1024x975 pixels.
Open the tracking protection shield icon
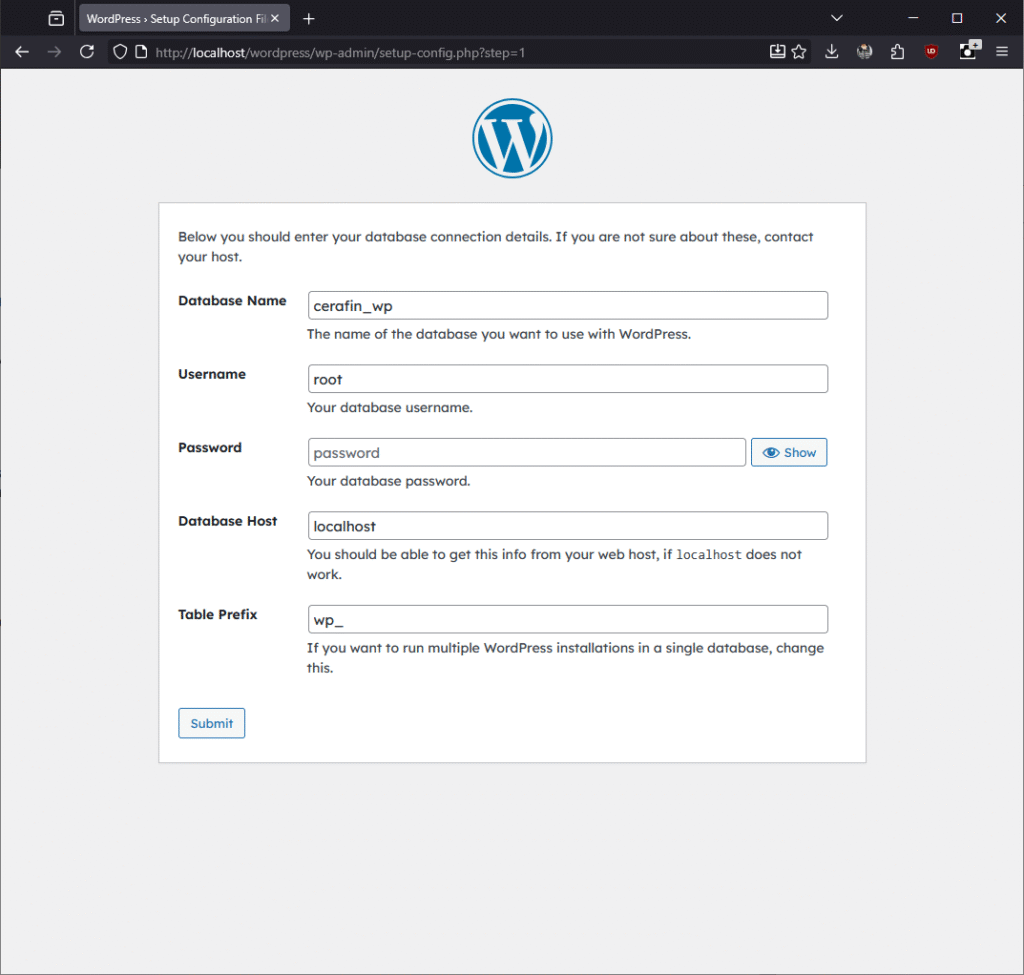[x=120, y=52]
